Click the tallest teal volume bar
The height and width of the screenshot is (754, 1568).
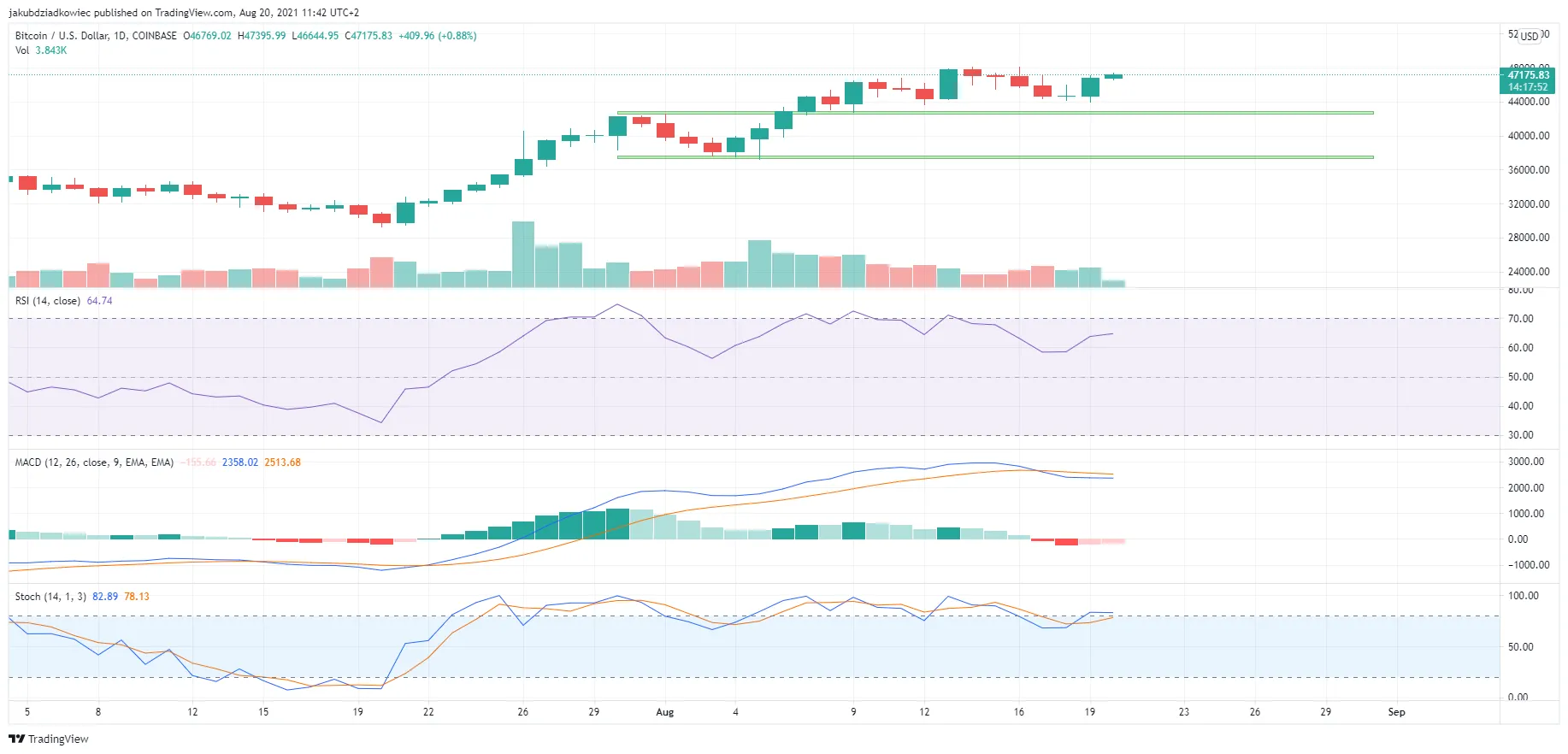pyautogui.click(x=523, y=254)
